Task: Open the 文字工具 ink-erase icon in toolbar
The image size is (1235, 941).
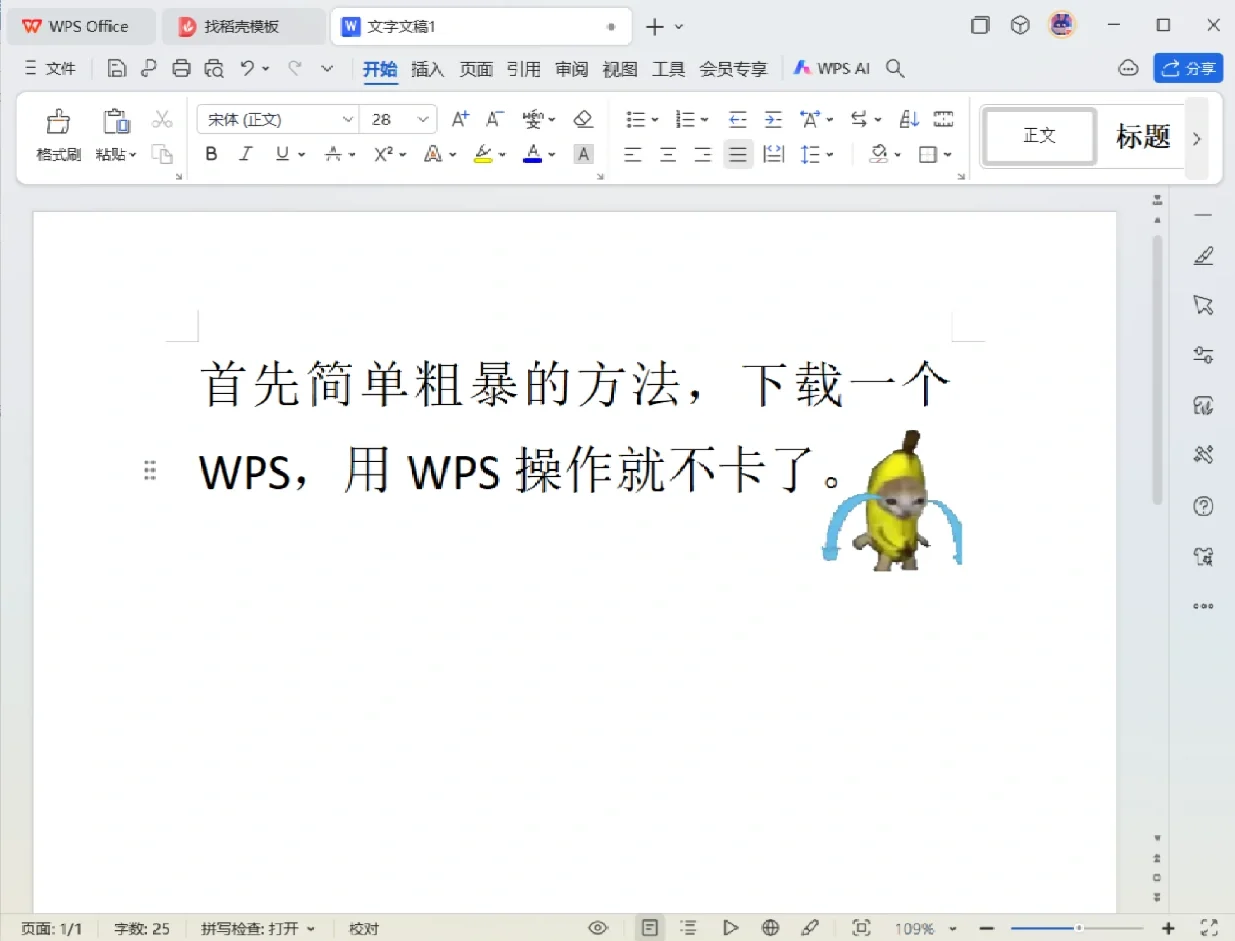Action: click(584, 119)
